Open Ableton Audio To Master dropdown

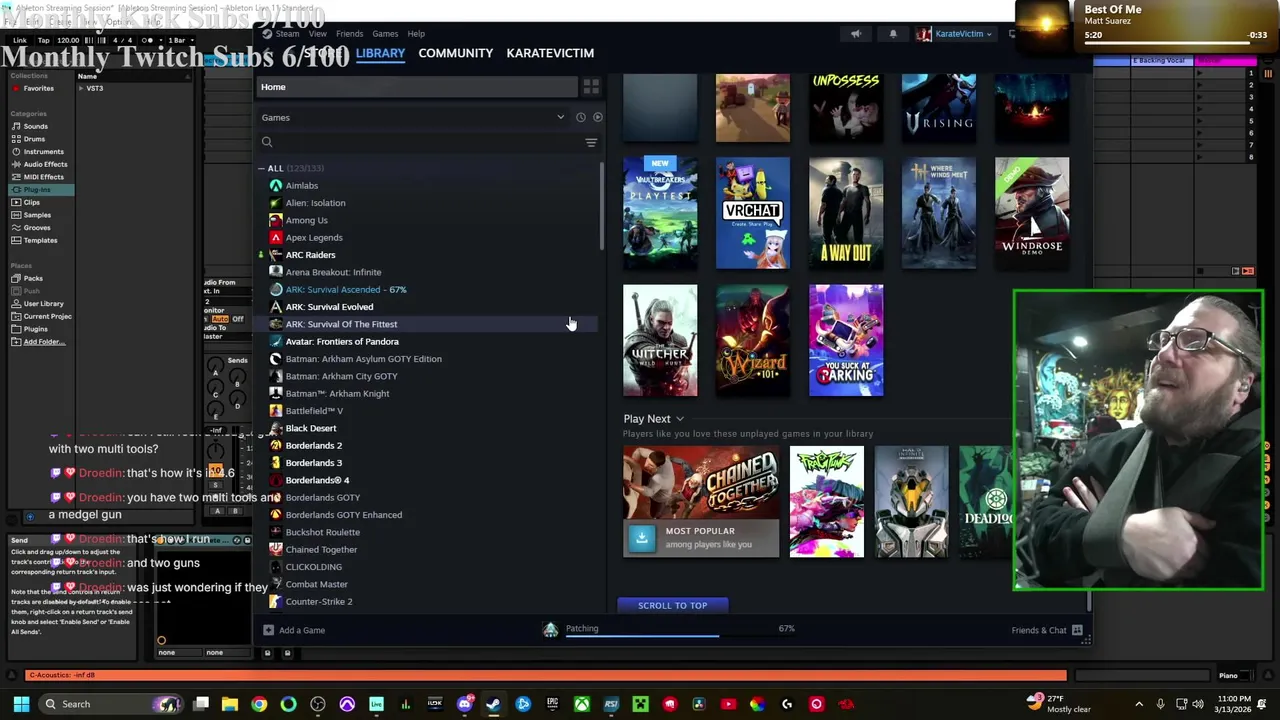pos(226,336)
